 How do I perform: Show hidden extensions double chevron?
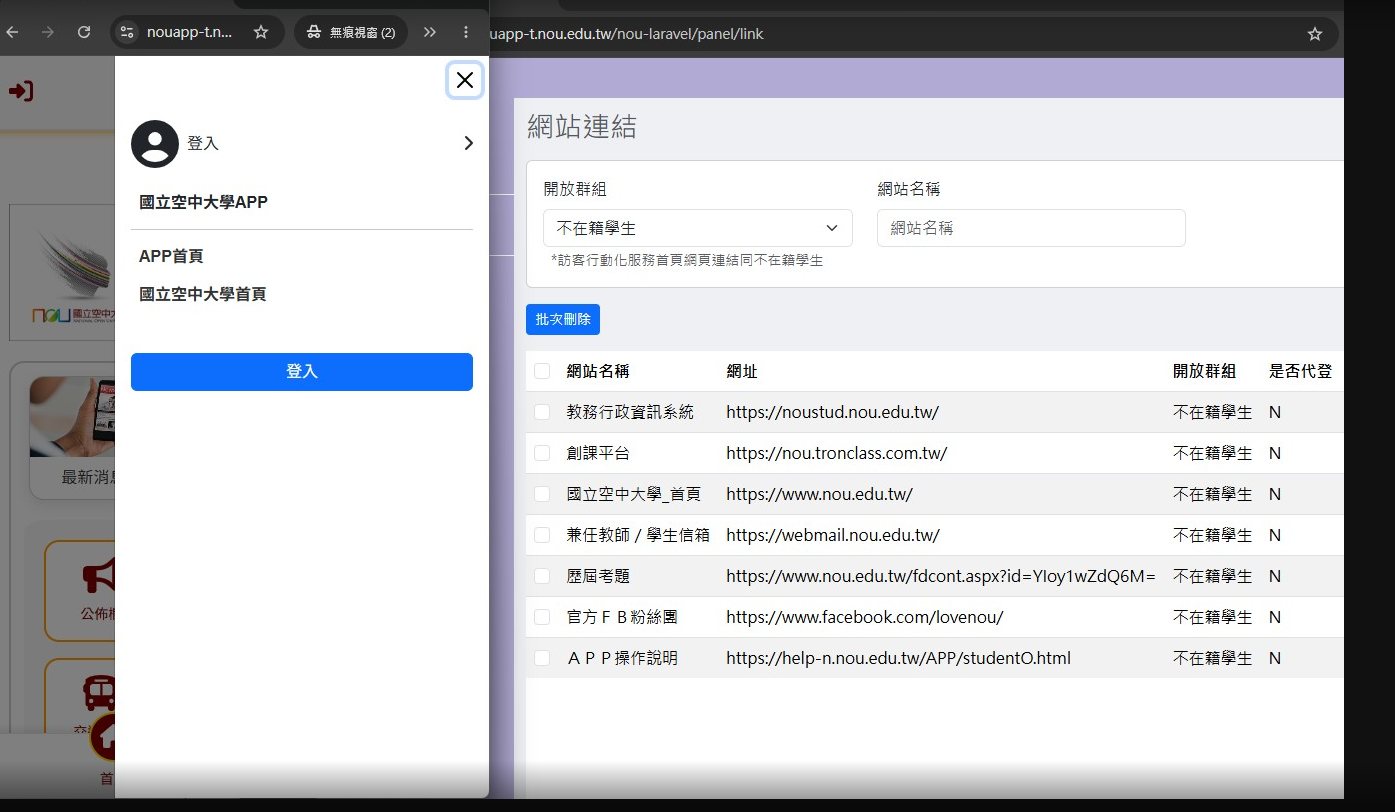coord(430,32)
